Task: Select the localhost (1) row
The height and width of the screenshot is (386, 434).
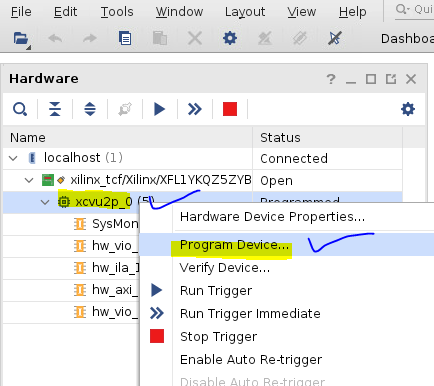Action: 202,158
